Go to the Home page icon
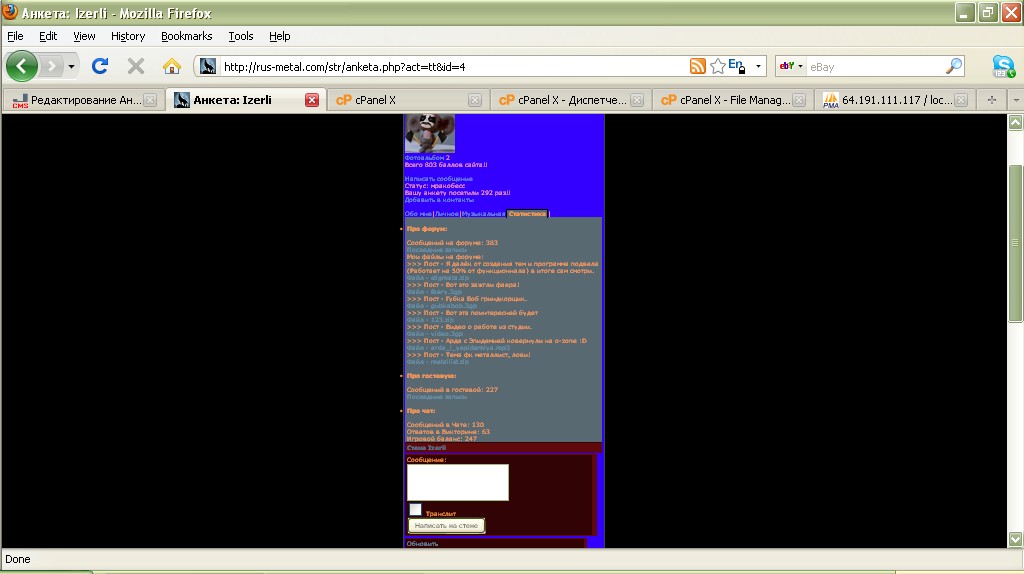The image size is (1024, 574). click(172, 66)
